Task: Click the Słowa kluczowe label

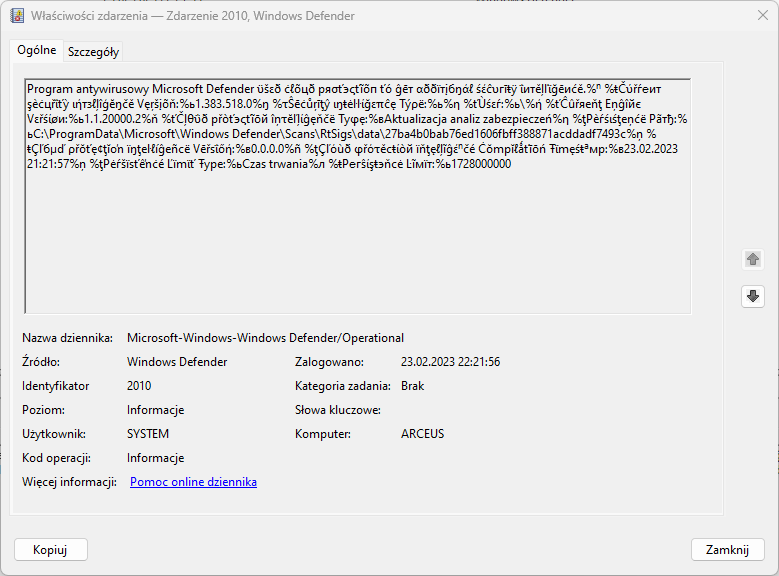Action: pos(338,410)
